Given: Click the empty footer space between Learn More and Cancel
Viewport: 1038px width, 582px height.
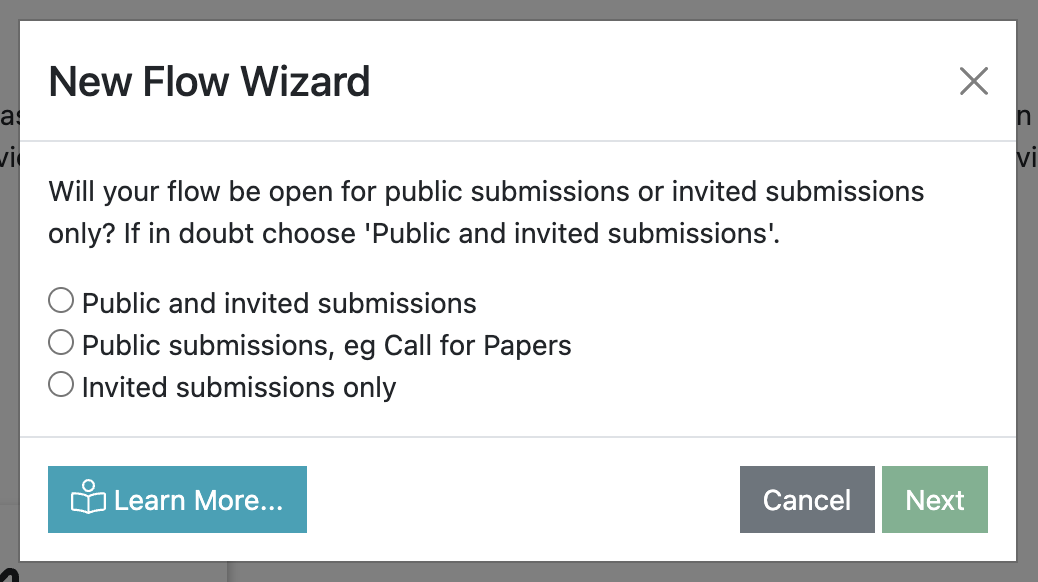Looking at the screenshot, I should tap(520, 500).
